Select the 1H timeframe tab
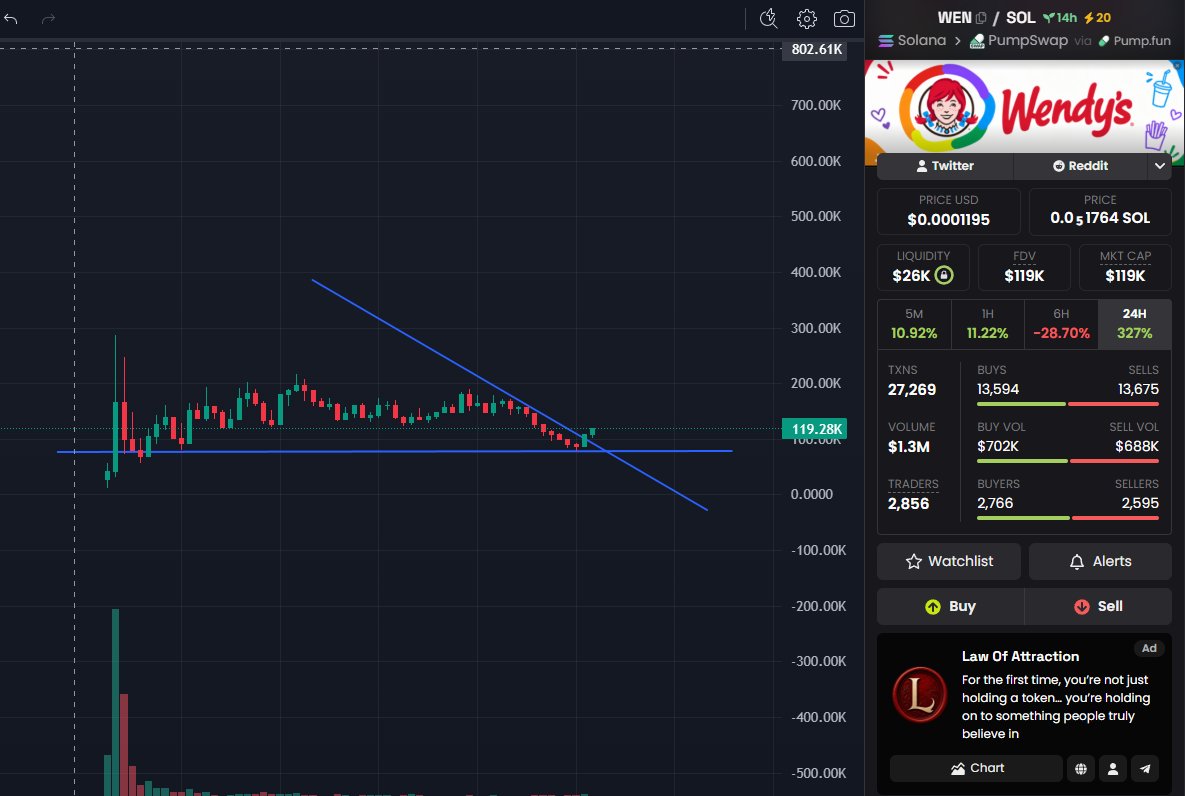 pyautogui.click(x=987, y=324)
